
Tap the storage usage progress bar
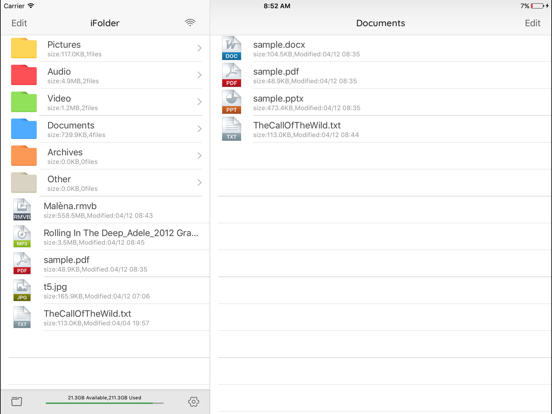105,403
